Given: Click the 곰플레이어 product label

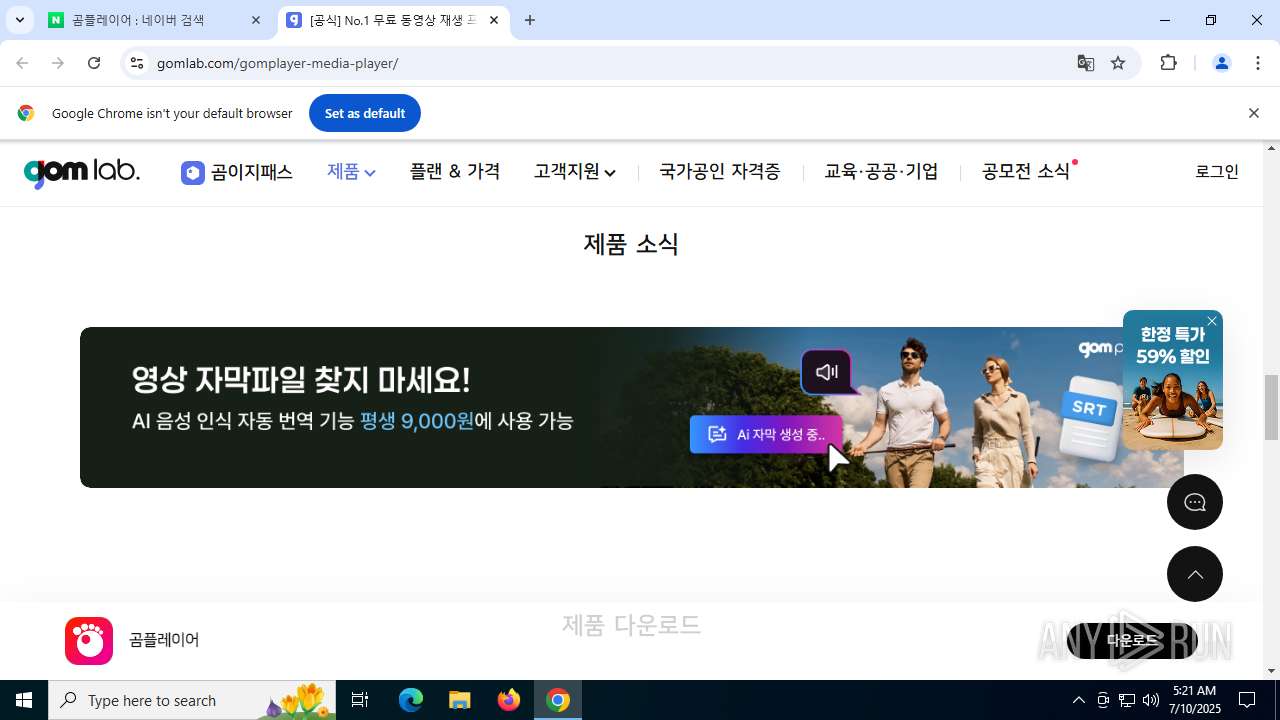Looking at the screenshot, I should point(164,640).
